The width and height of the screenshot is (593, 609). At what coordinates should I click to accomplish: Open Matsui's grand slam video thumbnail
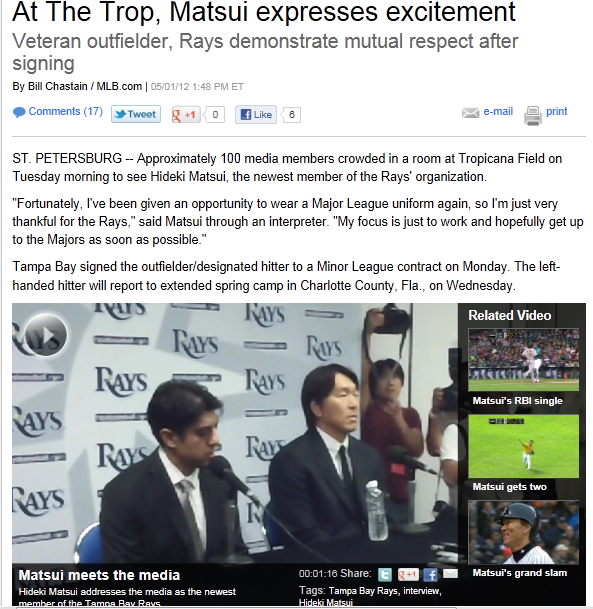coord(523,532)
